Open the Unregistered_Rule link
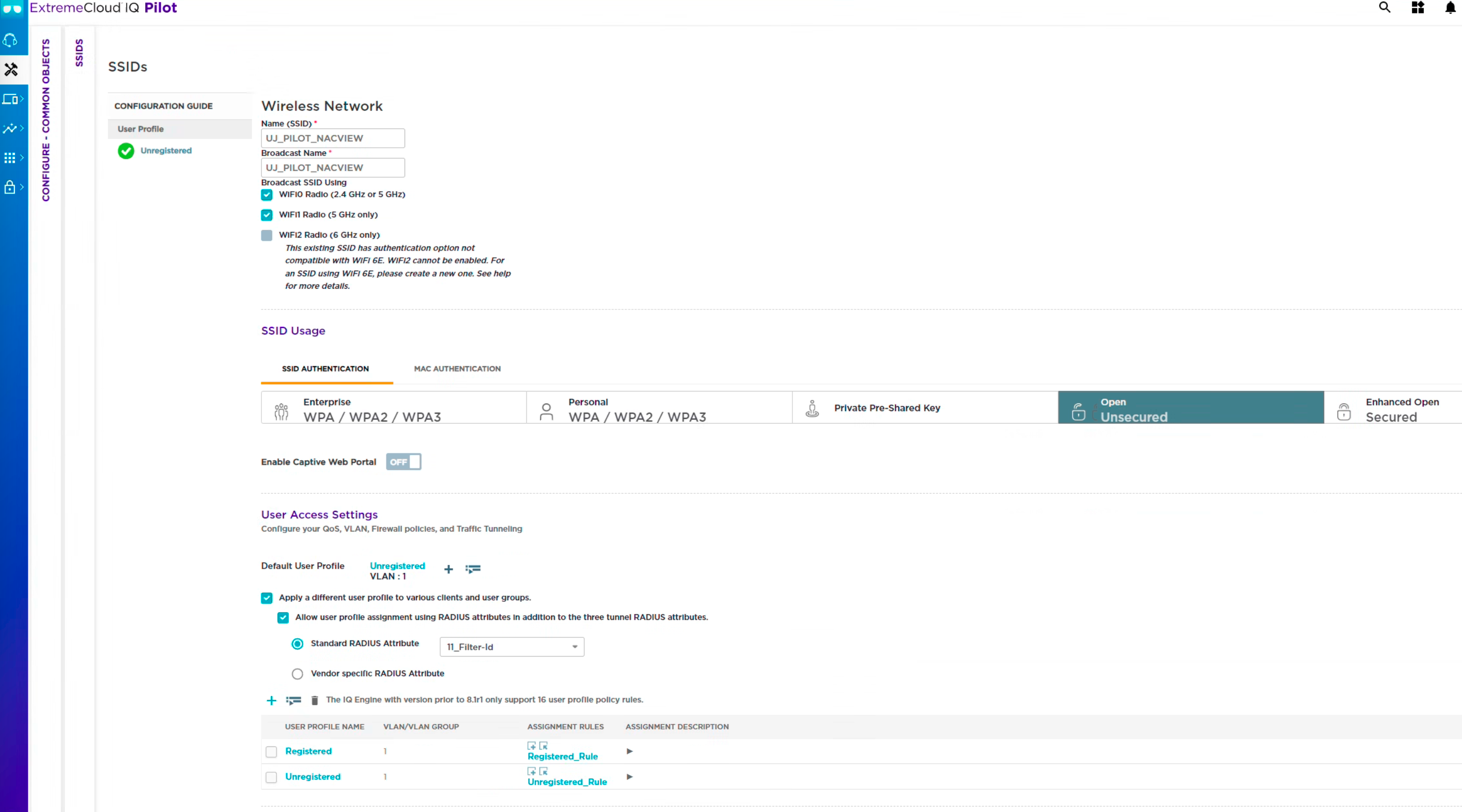1462x812 pixels. pyautogui.click(x=567, y=783)
